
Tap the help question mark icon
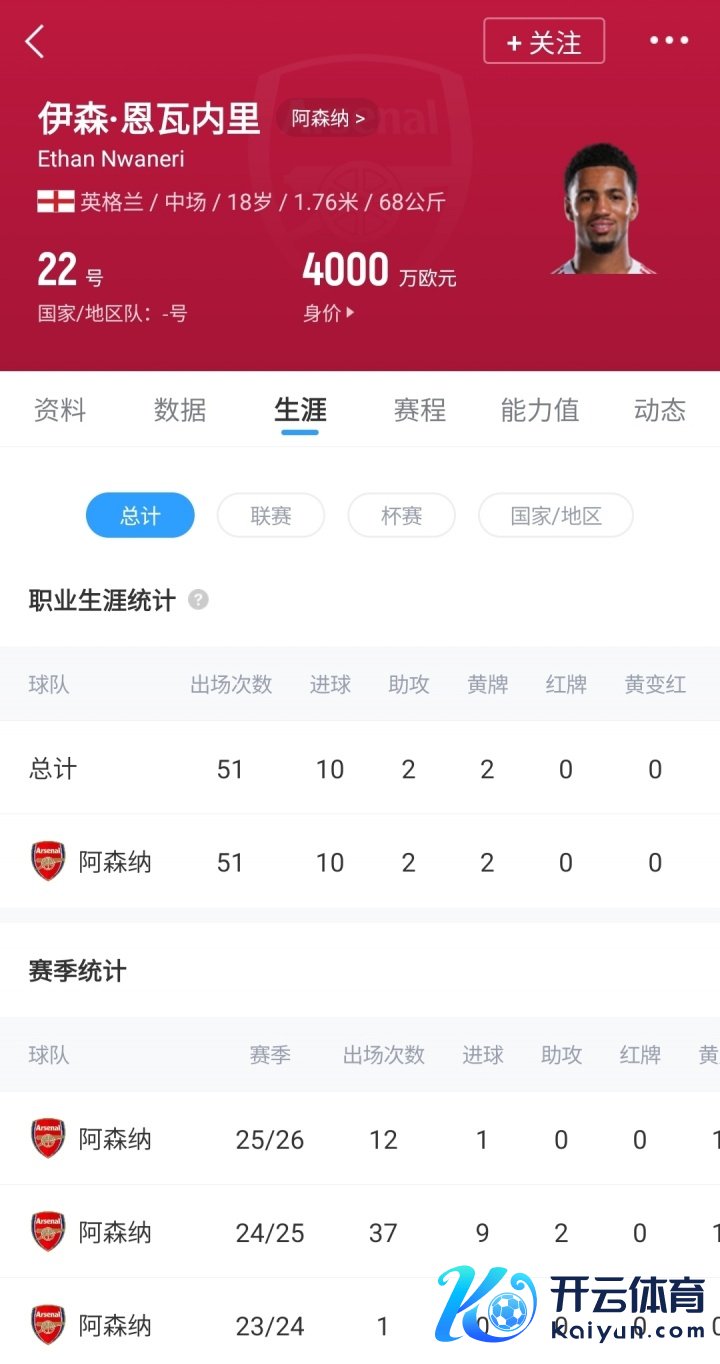coord(199,600)
